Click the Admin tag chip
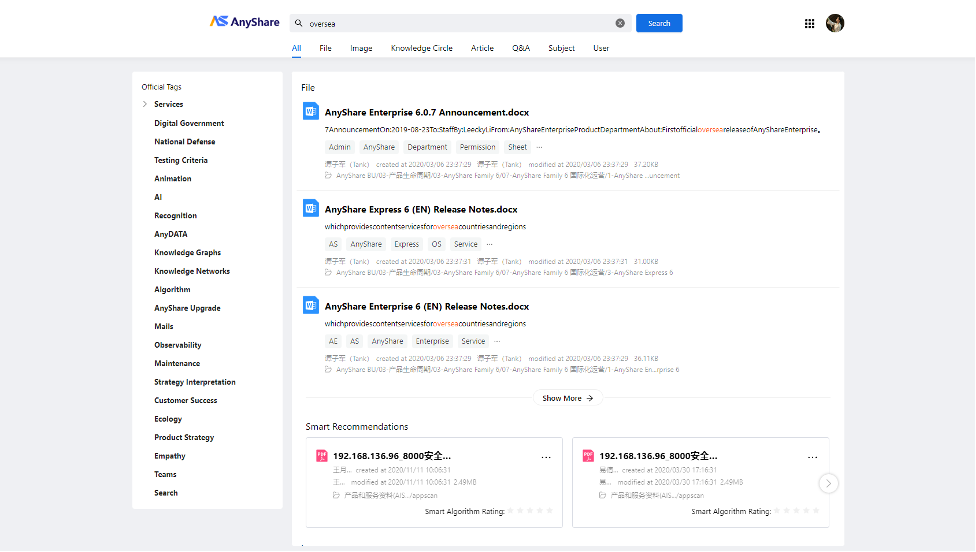Image resolution: width=976 pixels, height=552 pixels. pos(339,147)
